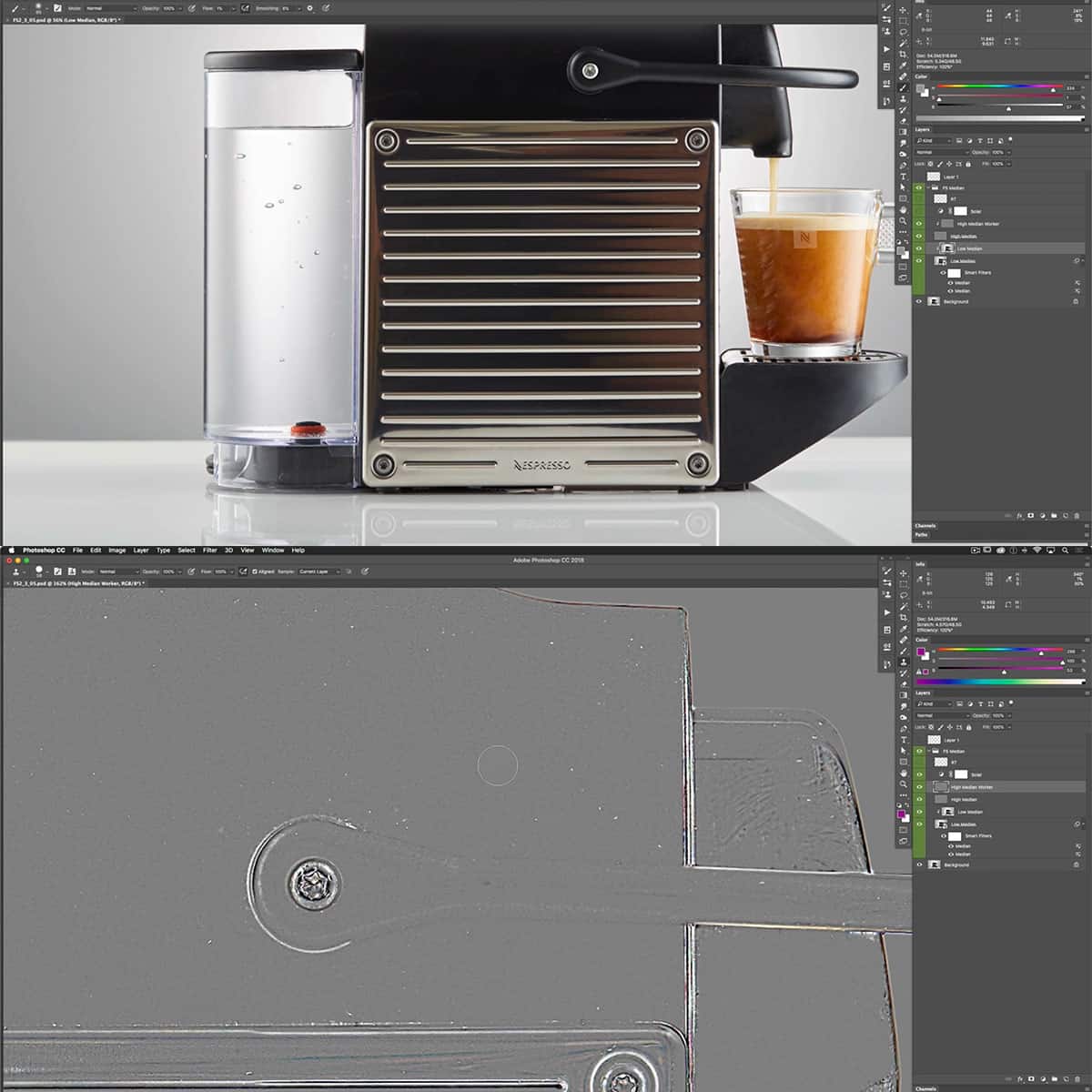Select the Type tool in upper window

coord(903,177)
